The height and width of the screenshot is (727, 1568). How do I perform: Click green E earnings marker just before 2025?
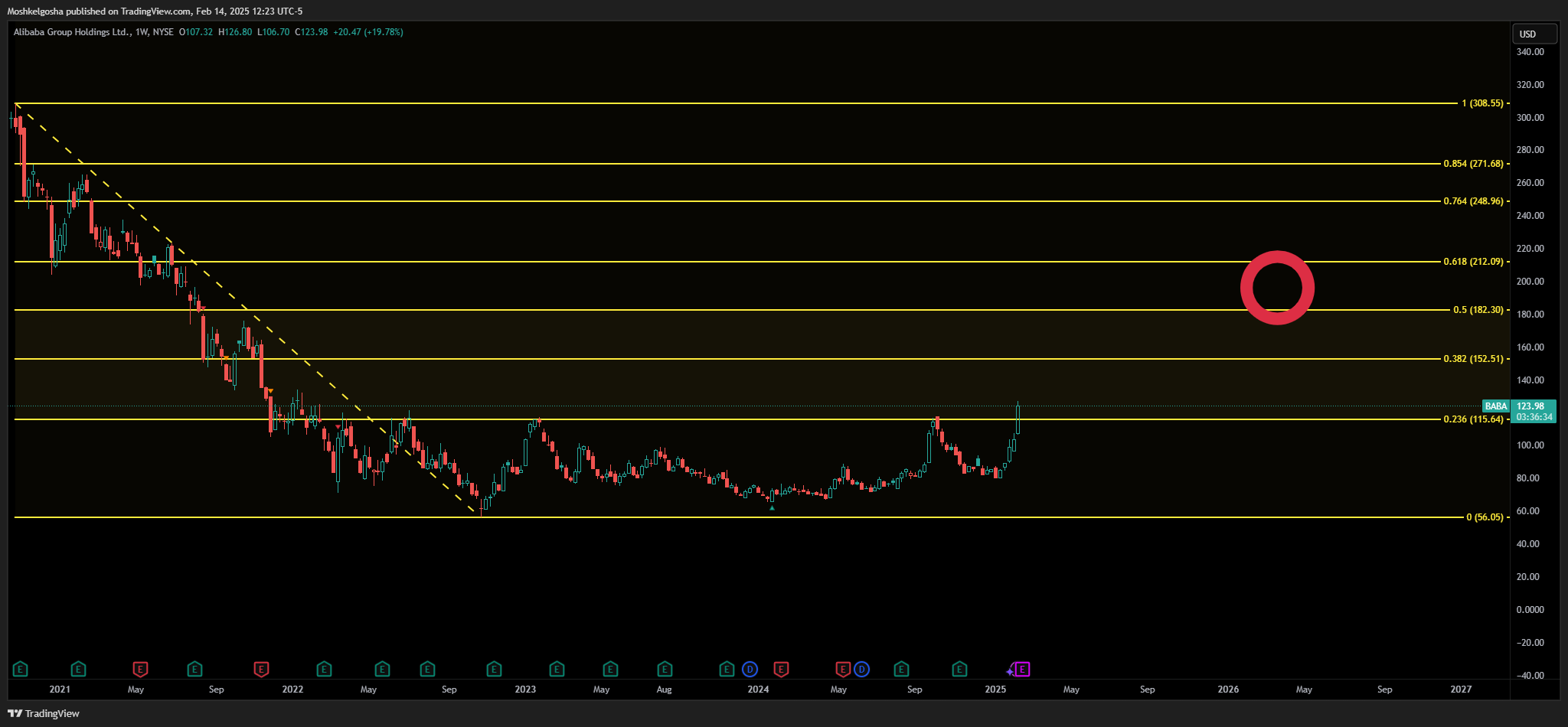coord(959,670)
